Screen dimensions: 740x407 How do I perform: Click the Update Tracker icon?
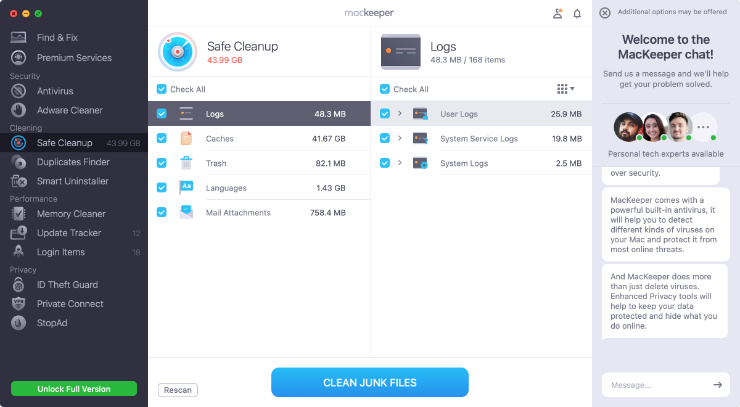(x=18, y=233)
